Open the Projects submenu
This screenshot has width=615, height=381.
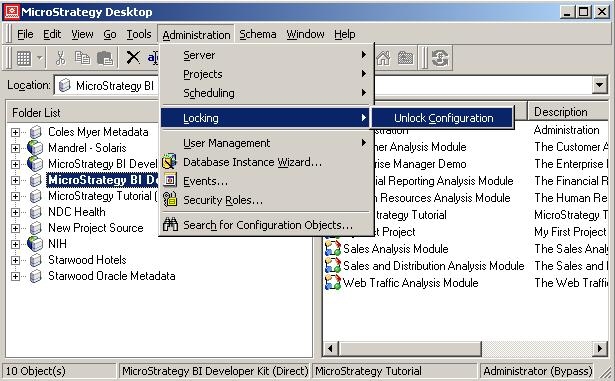(265, 74)
